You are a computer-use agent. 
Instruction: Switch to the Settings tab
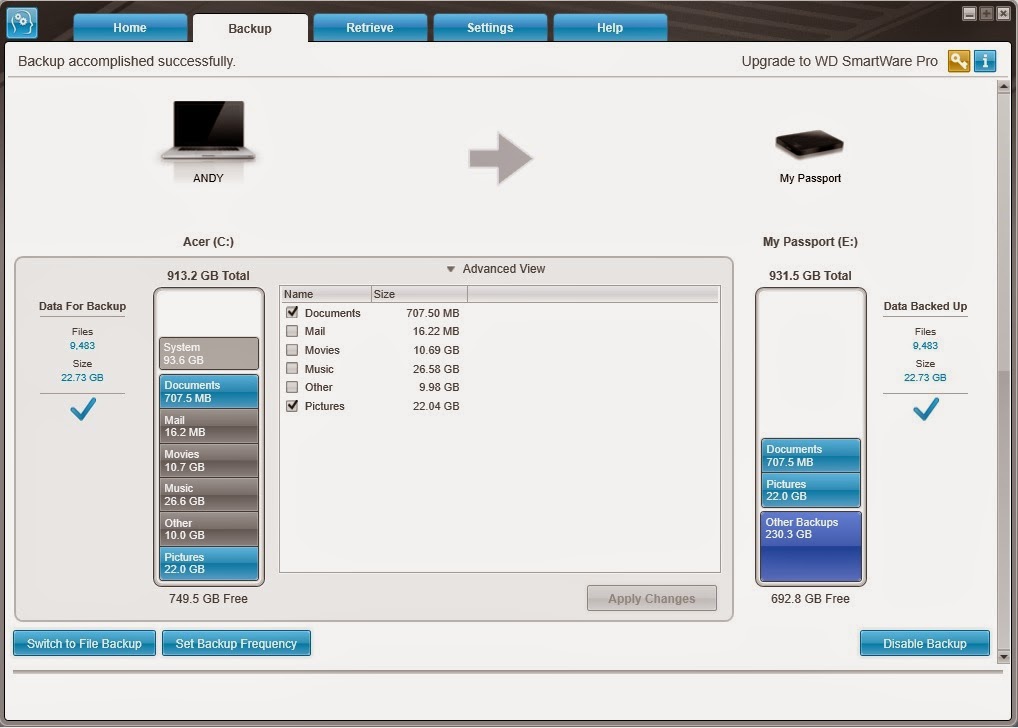[490, 27]
